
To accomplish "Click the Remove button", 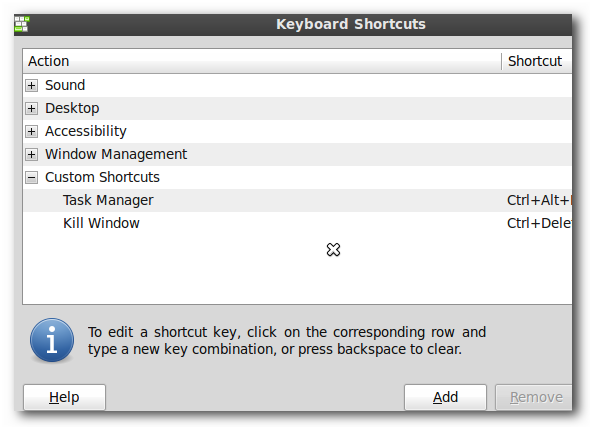I will tap(534, 397).
